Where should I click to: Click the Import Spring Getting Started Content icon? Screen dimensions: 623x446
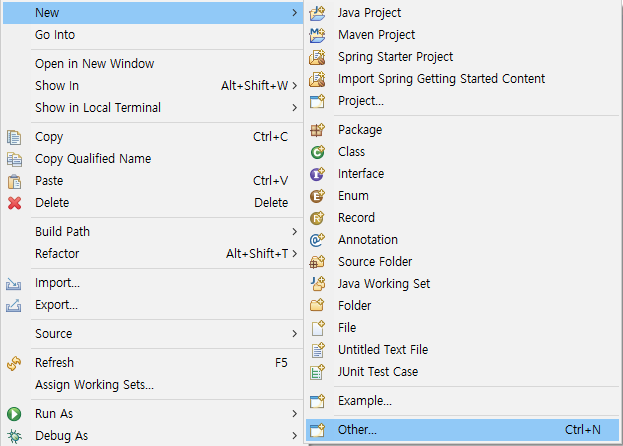click(x=317, y=79)
